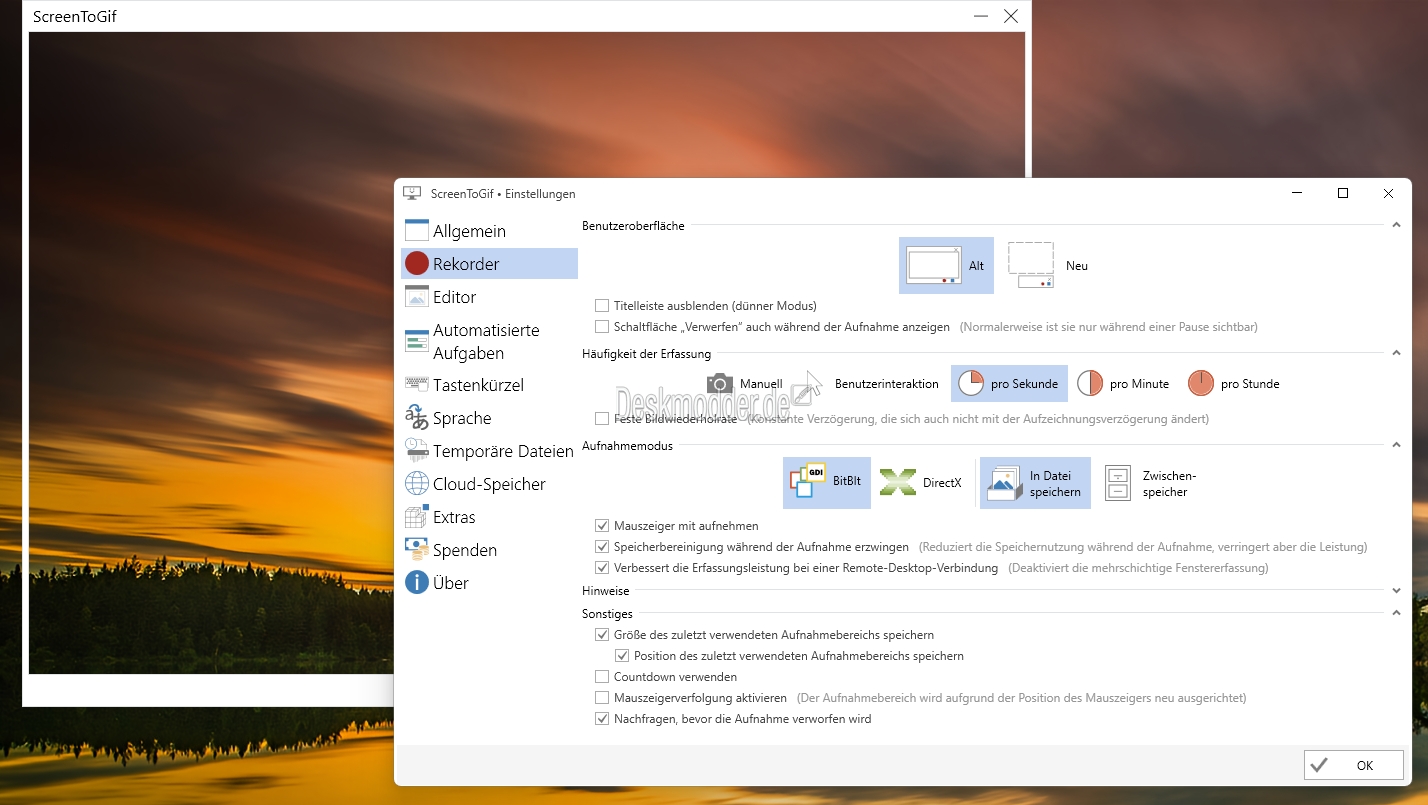This screenshot has width=1428, height=805.
Task: Click the Spenden donation icon
Action: [417, 550]
